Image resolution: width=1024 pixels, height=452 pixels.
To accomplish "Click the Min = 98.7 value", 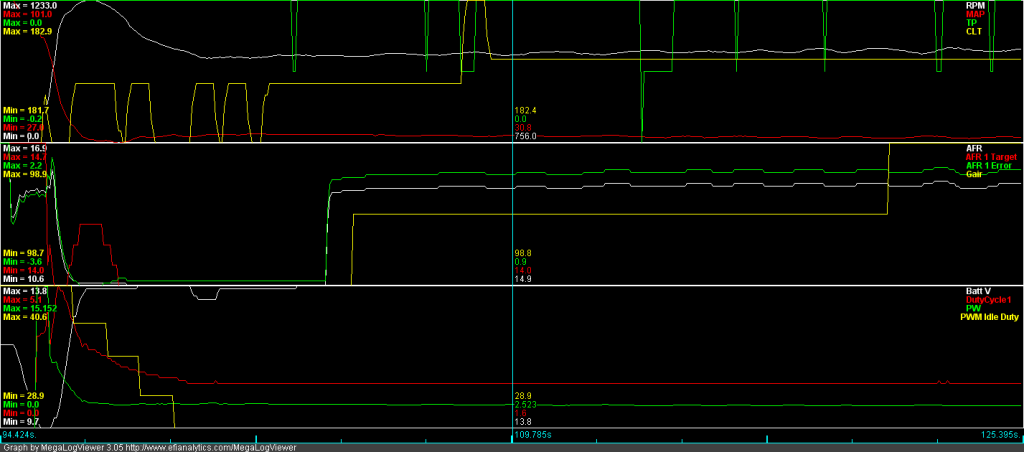I will coord(22,252).
